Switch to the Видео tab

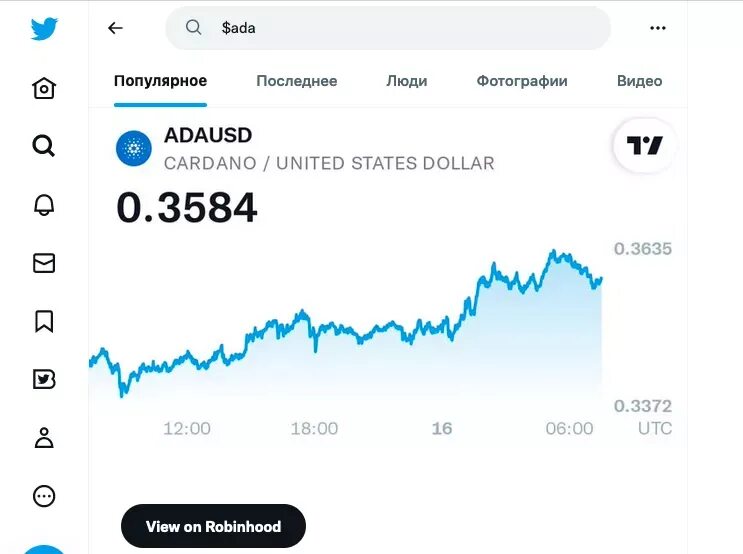639,81
